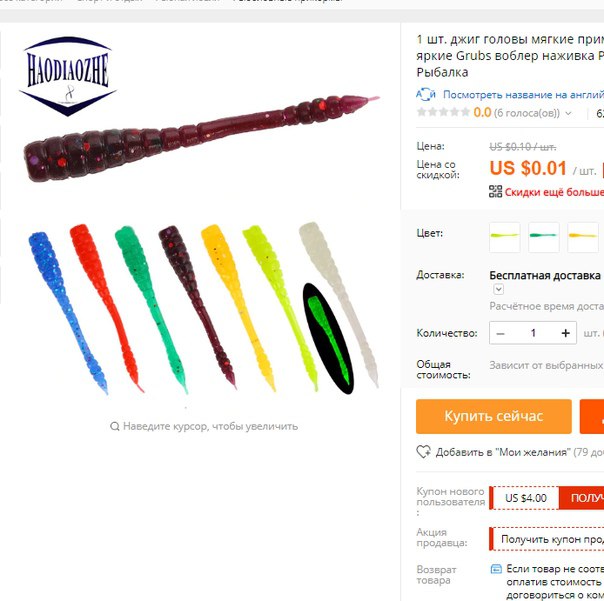The height and width of the screenshot is (601, 604).
Task: Click the magnifier icon under product image
Action: coord(114,426)
